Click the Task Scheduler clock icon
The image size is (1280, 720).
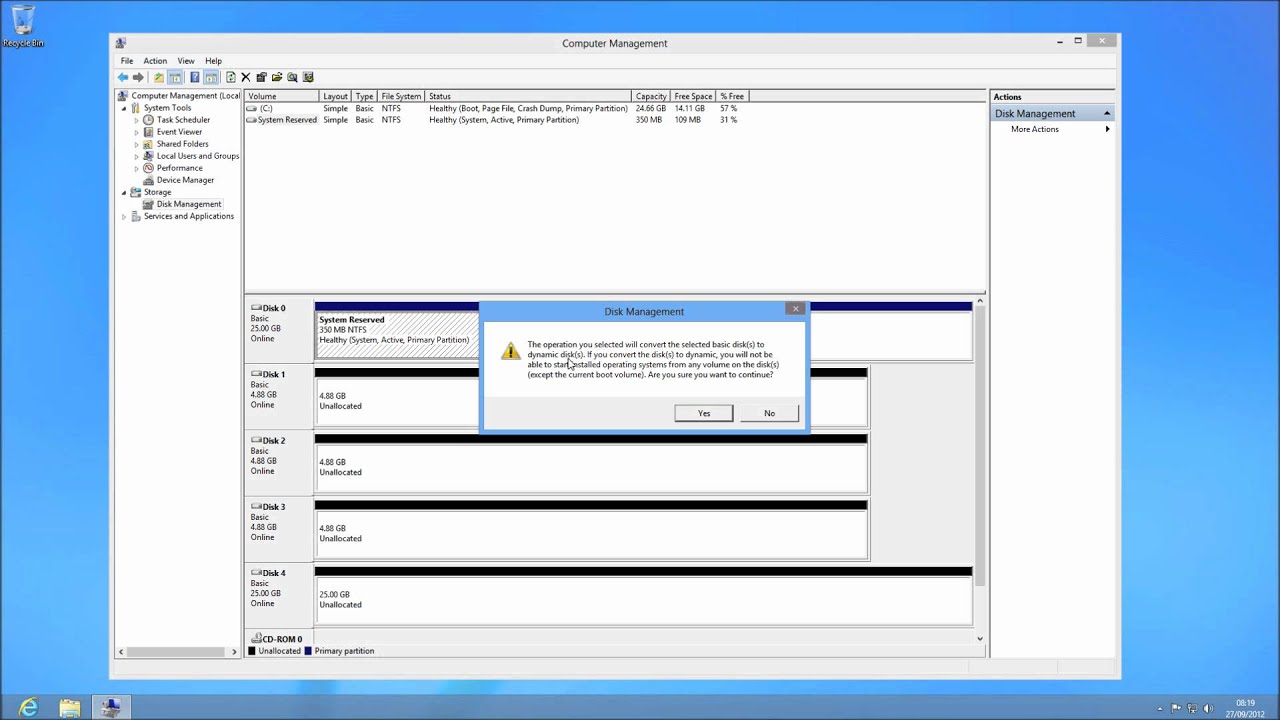point(149,120)
